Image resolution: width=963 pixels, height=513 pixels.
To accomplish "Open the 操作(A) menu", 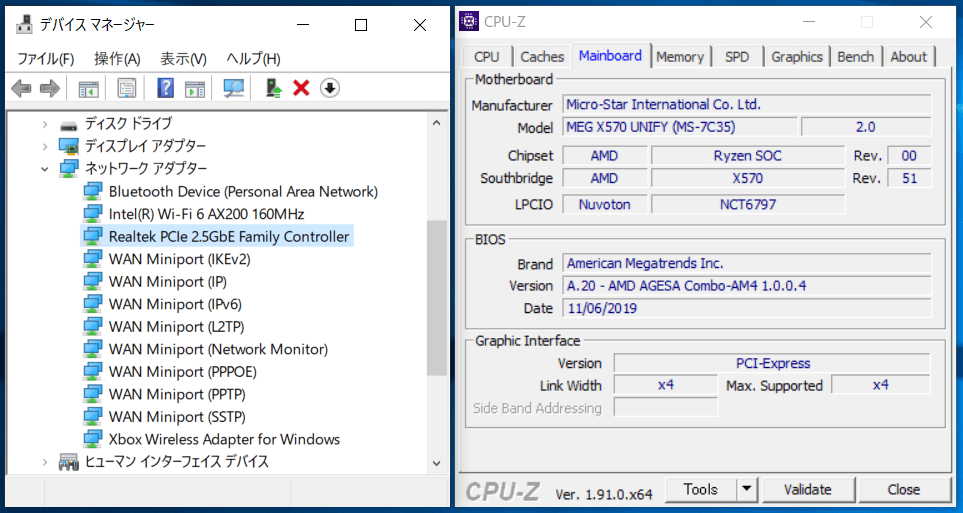I will [x=117, y=59].
